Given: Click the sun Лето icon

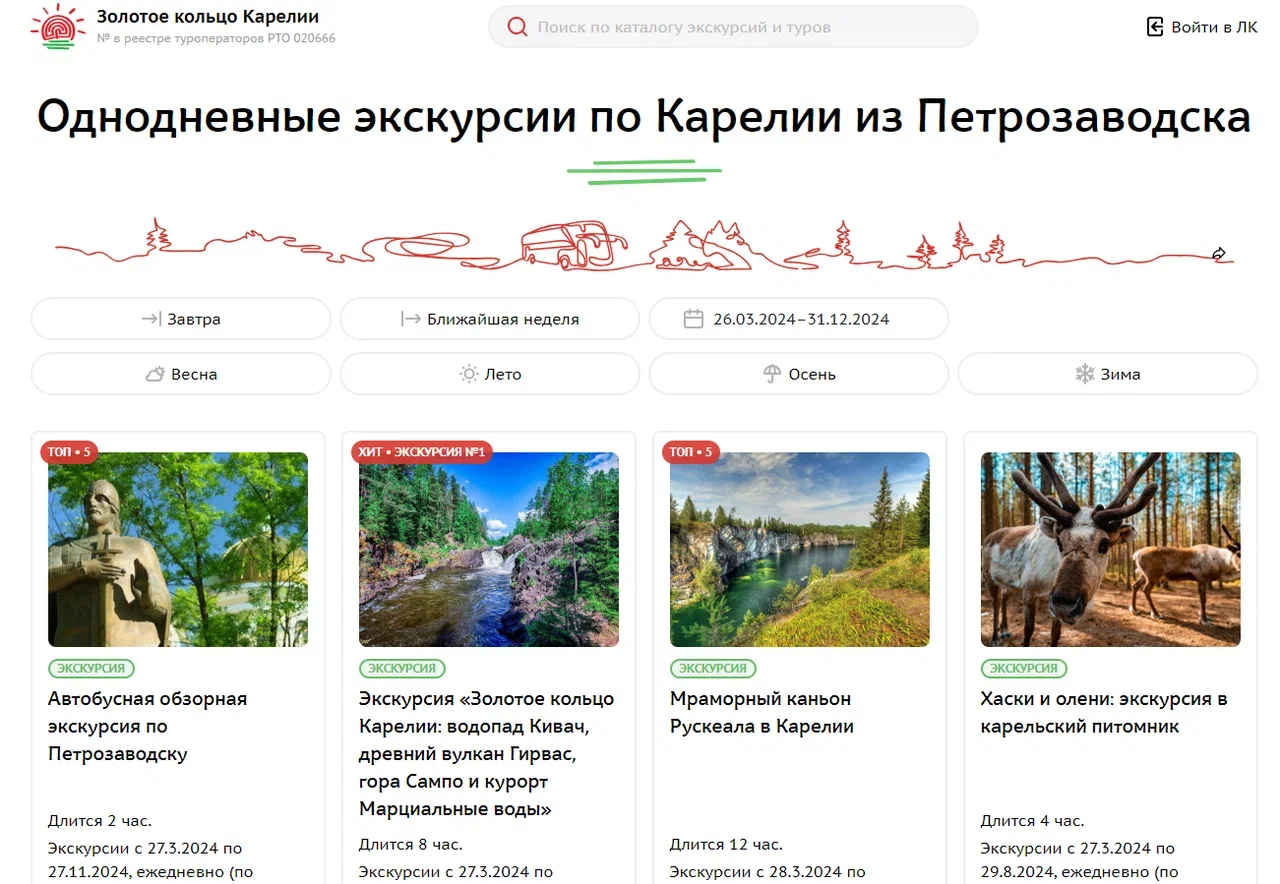Looking at the screenshot, I should pyautogui.click(x=468, y=374).
